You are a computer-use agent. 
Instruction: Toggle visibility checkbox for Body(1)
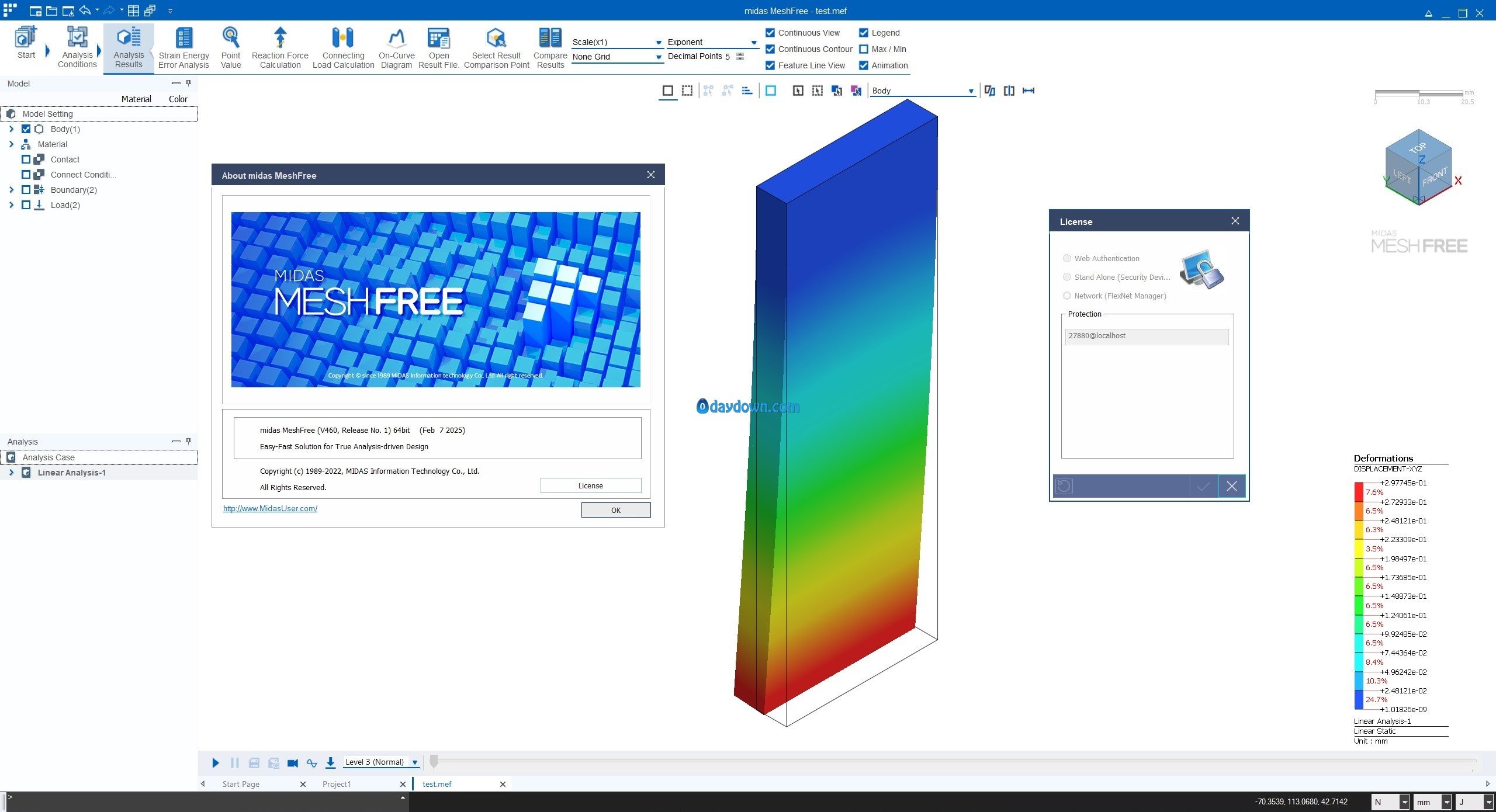click(x=26, y=129)
